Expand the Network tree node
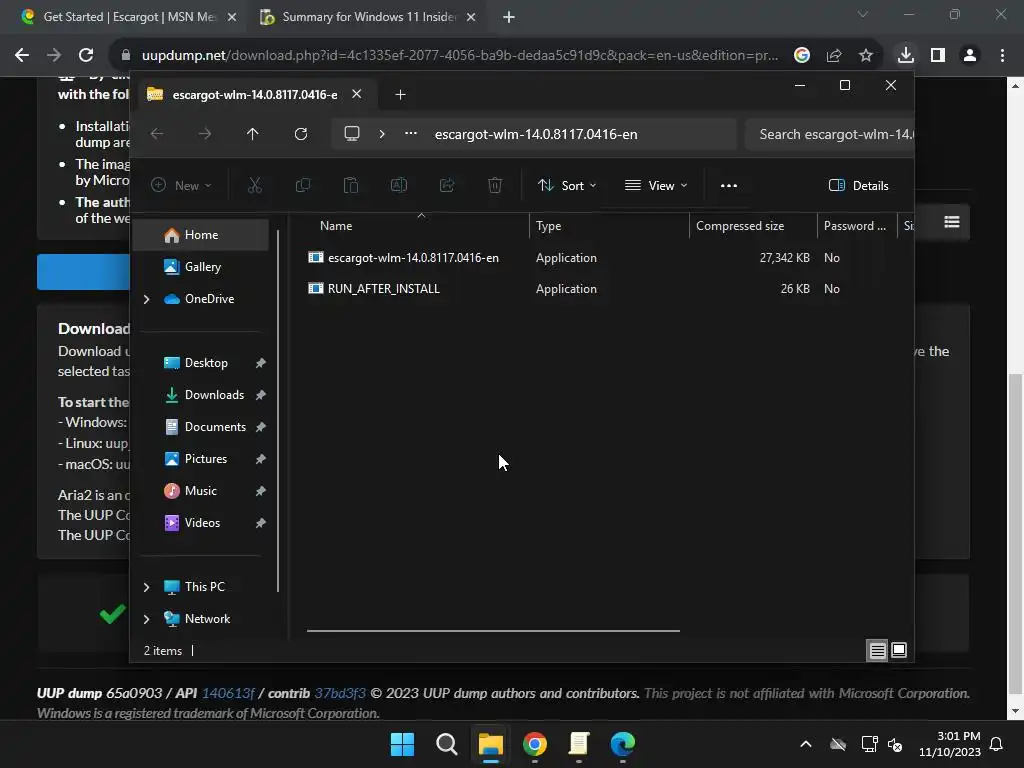 (146, 619)
